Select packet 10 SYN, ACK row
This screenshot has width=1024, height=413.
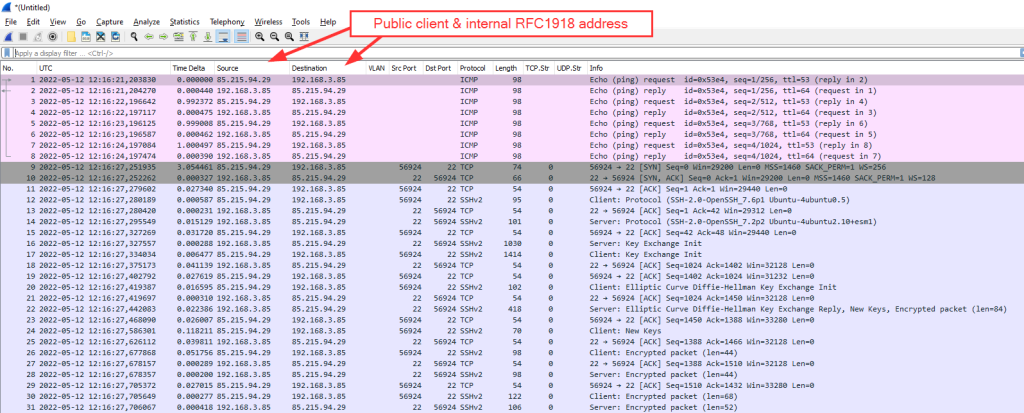point(512,178)
